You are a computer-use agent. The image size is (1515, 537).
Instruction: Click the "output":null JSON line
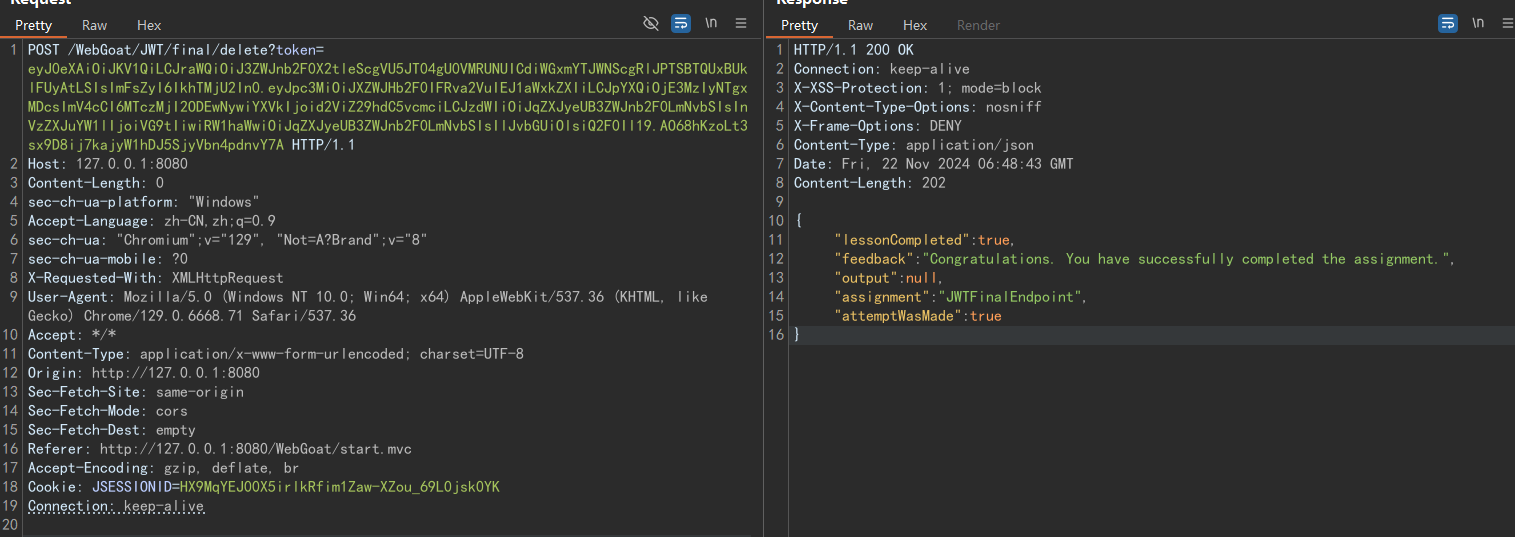888,278
